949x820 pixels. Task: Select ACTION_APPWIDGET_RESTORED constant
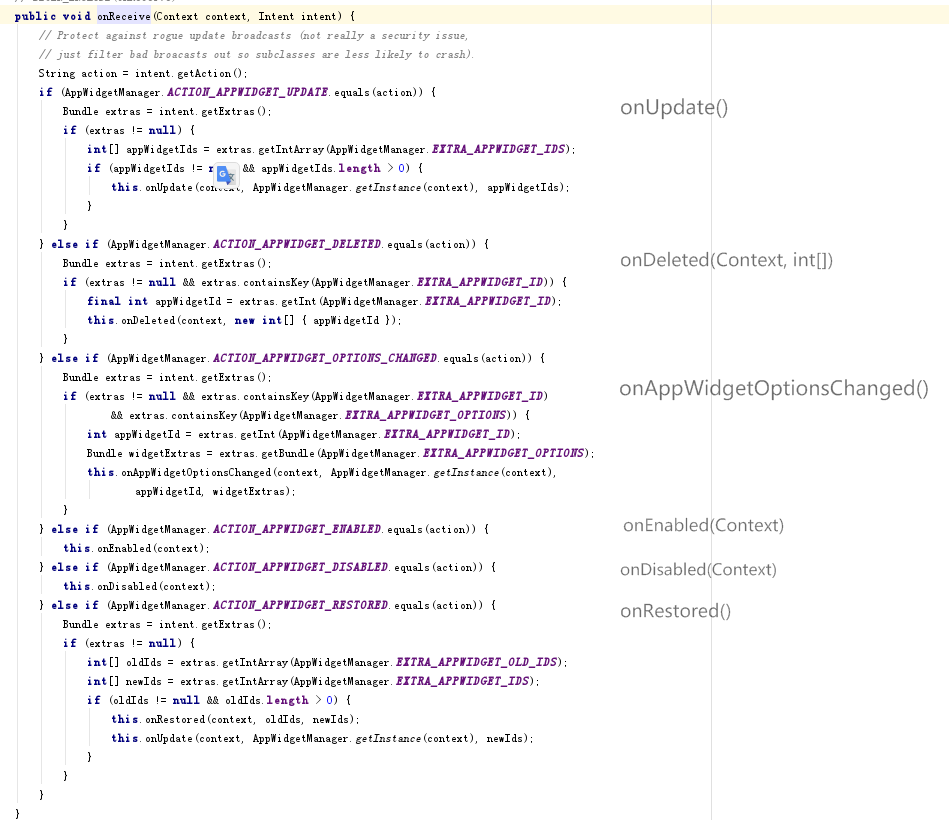pyautogui.click(x=301, y=605)
